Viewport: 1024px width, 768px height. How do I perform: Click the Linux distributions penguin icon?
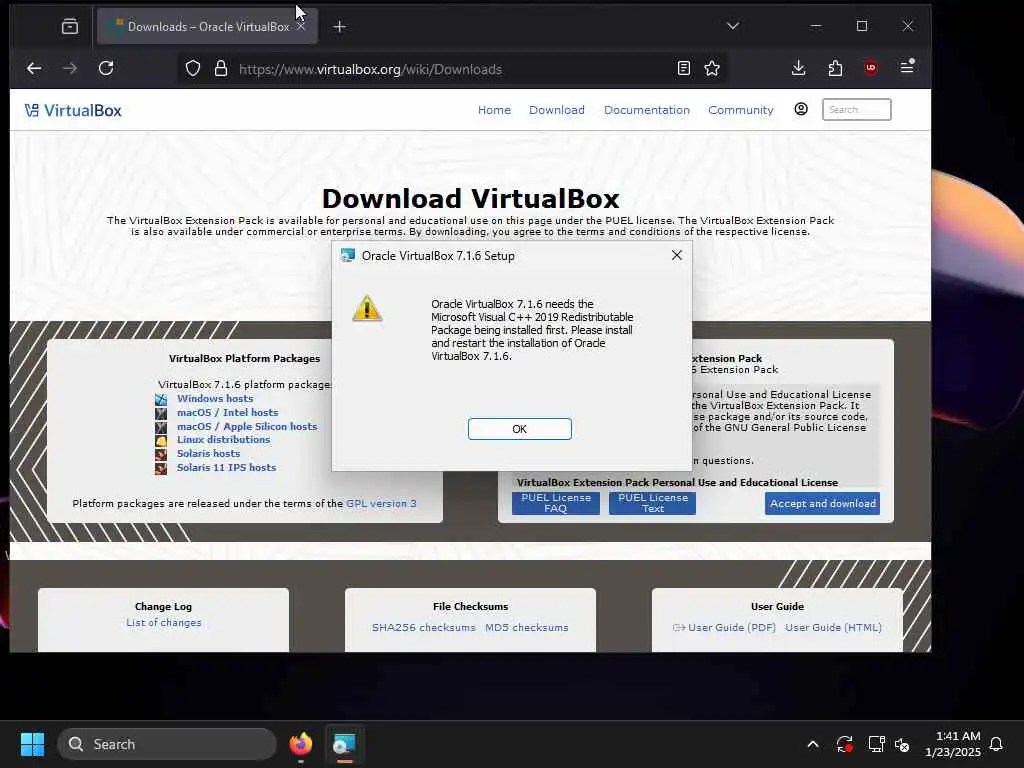[x=161, y=441]
